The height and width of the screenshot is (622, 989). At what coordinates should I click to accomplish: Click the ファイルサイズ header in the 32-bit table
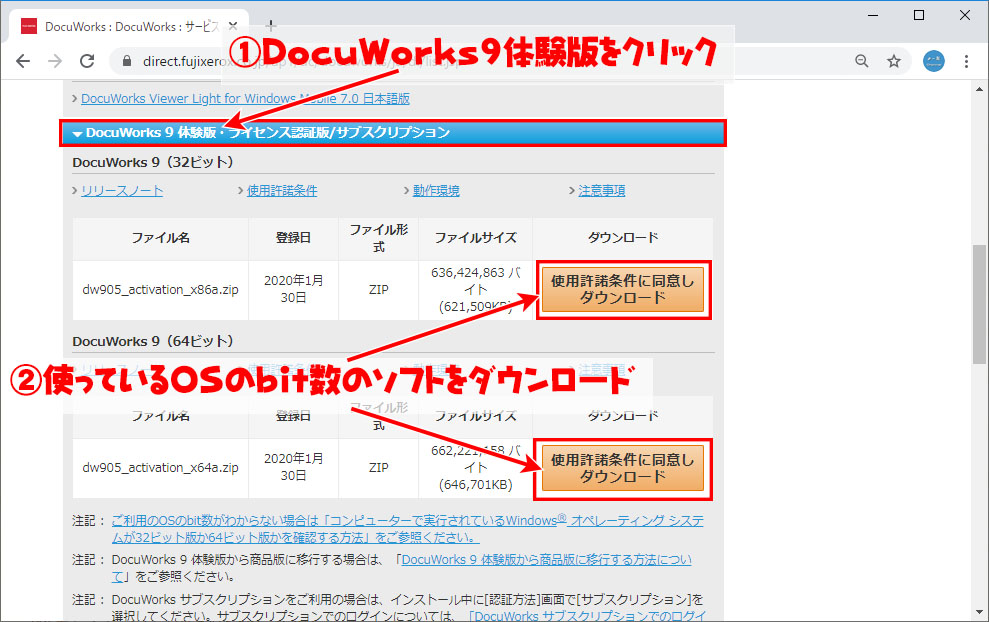476,238
